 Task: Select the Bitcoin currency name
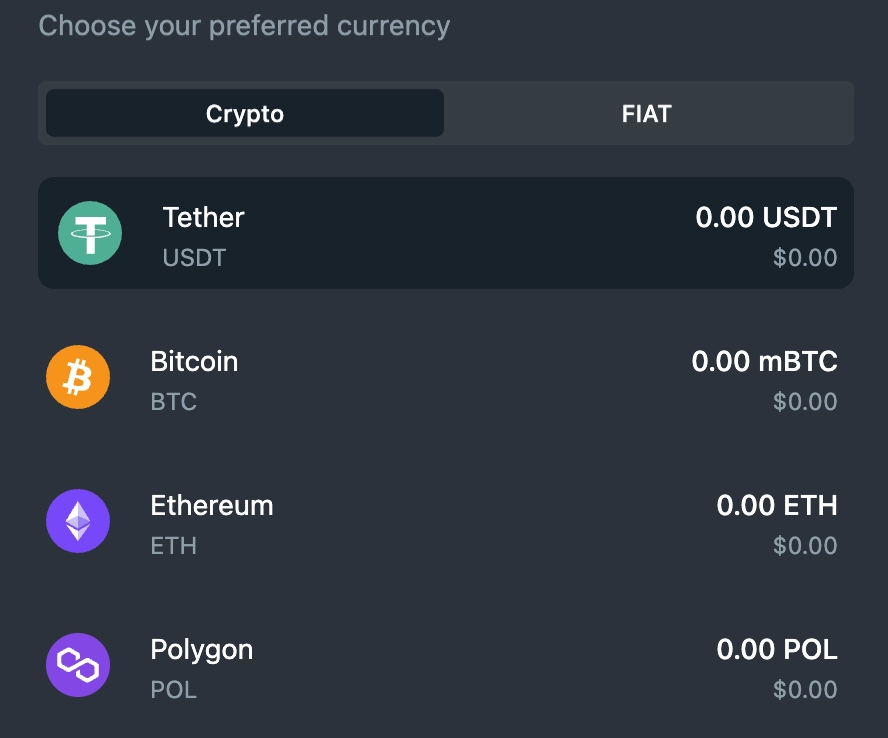coord(194,361)
